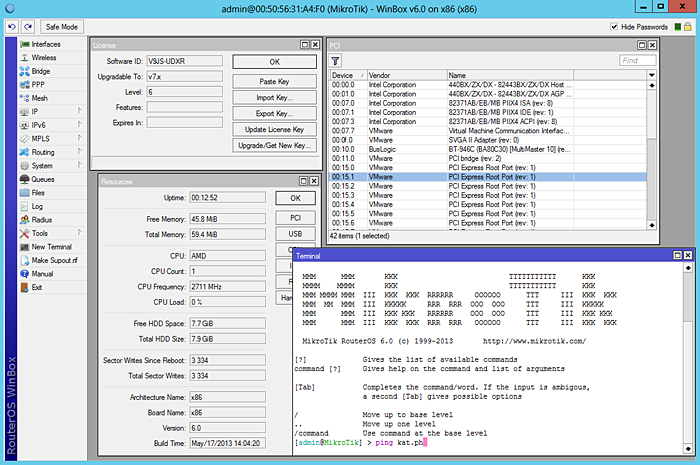The width and height of the screenshot is (700, 465).
Task: Open the Log menu item
Action: pos(37,206)
